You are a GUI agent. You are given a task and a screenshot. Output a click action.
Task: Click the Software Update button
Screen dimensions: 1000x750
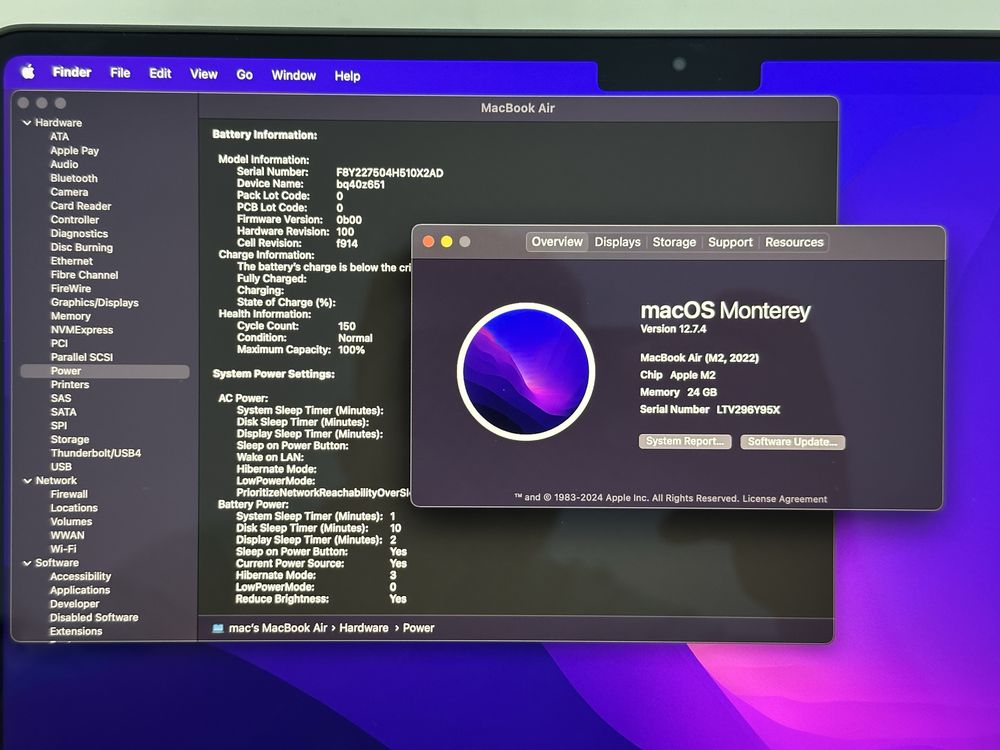(x=793, y=442)
